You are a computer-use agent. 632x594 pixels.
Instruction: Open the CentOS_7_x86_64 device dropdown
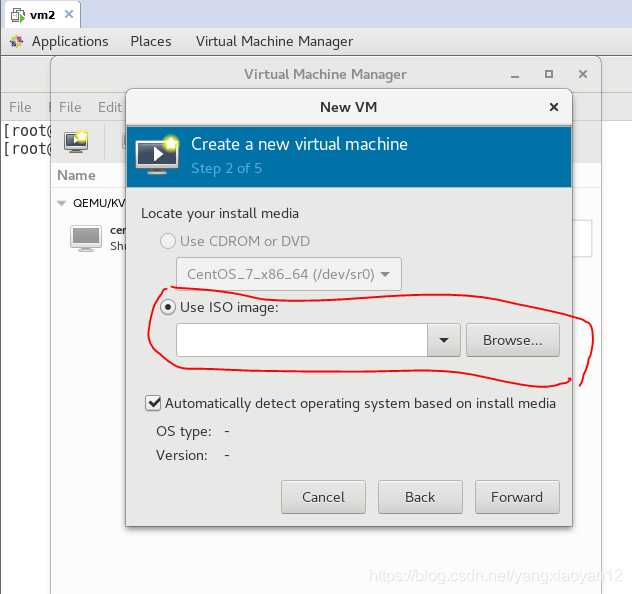289,274
